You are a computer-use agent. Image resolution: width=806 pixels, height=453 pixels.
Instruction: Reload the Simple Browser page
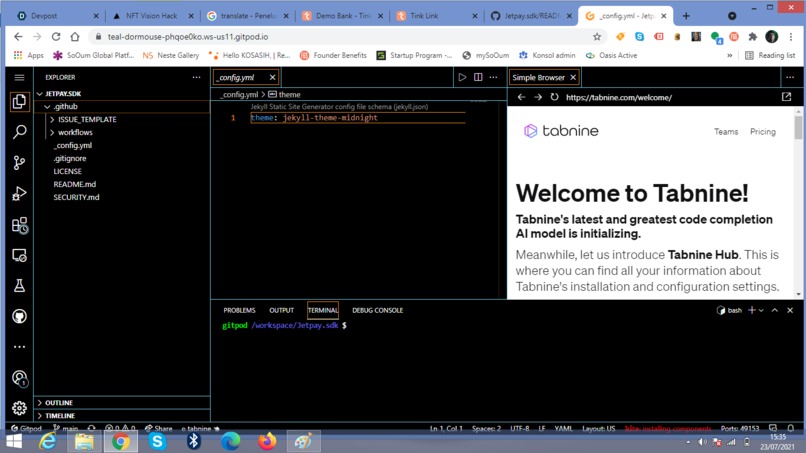point(554,97)
